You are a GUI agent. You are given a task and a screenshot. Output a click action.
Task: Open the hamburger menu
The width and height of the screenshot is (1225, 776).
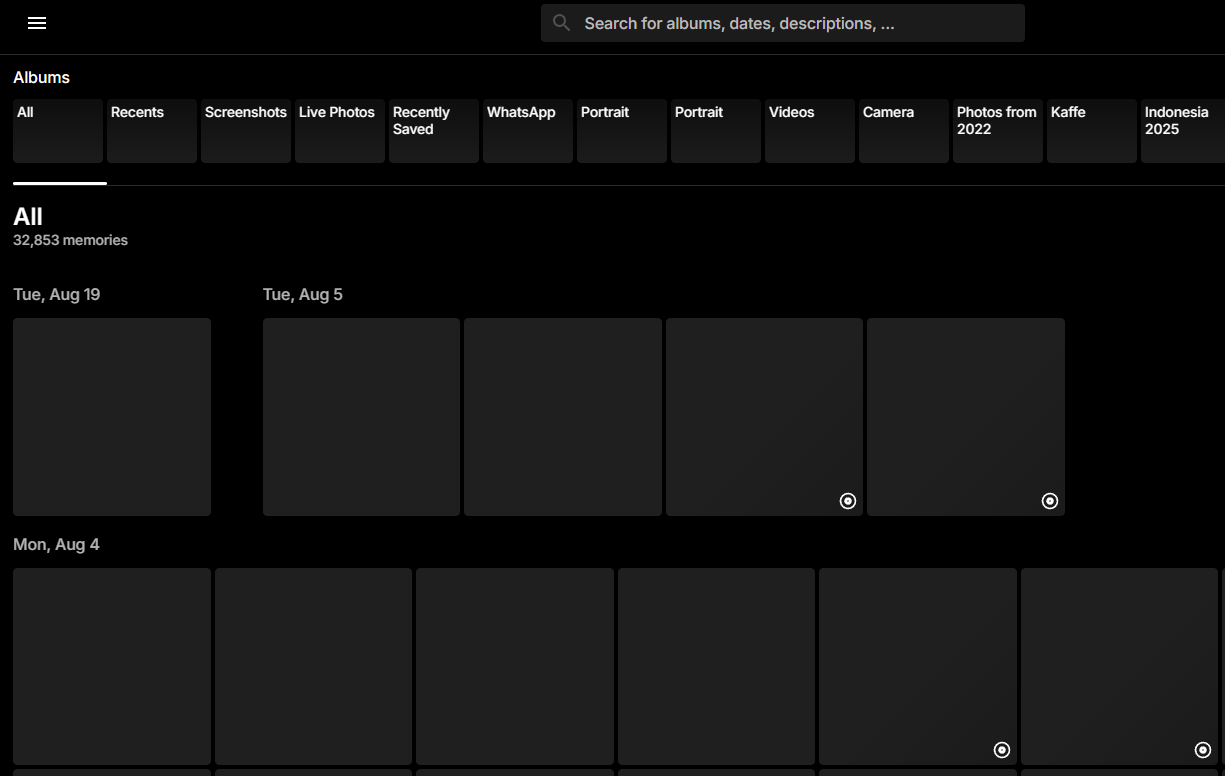(37, 23)
